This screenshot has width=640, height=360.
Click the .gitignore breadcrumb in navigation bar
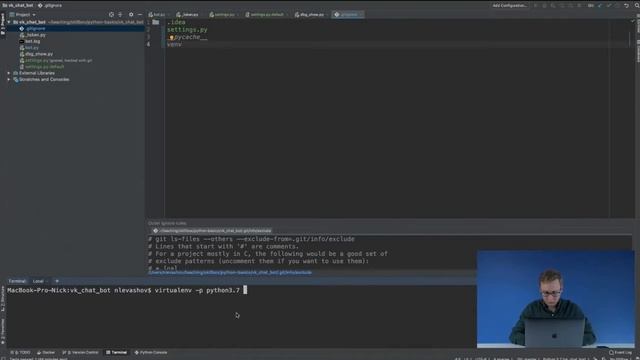point(50,6)
